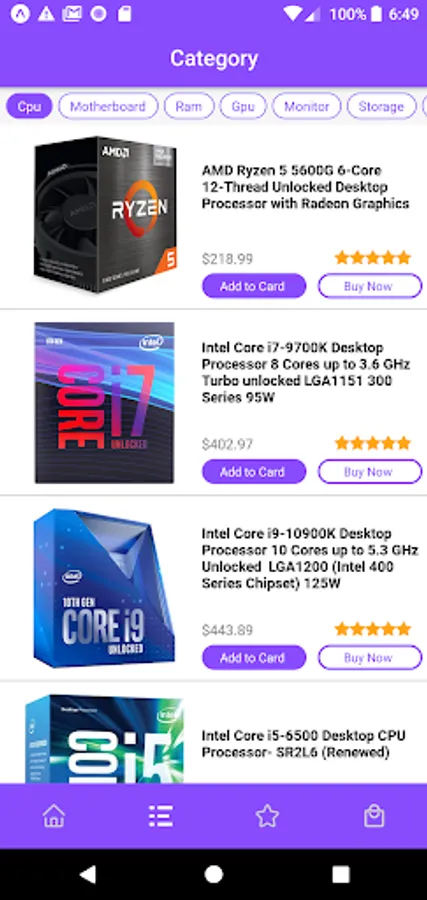Switch to the Gpu category

click(x=243, y=106)
